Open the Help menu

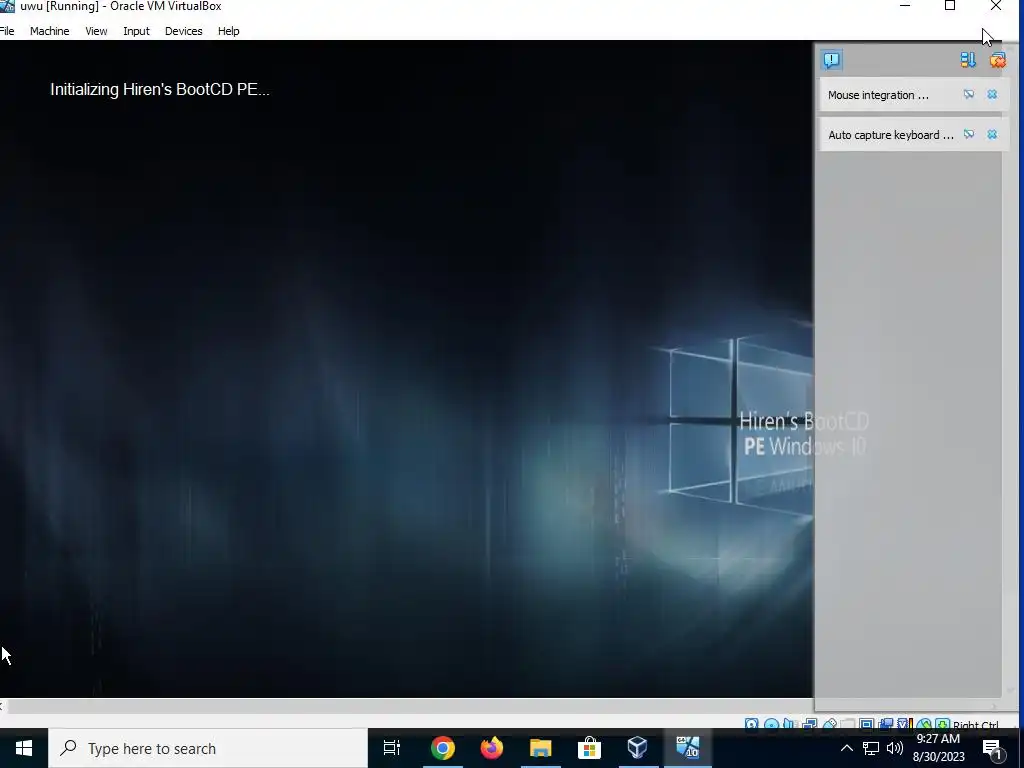(229, 31)
